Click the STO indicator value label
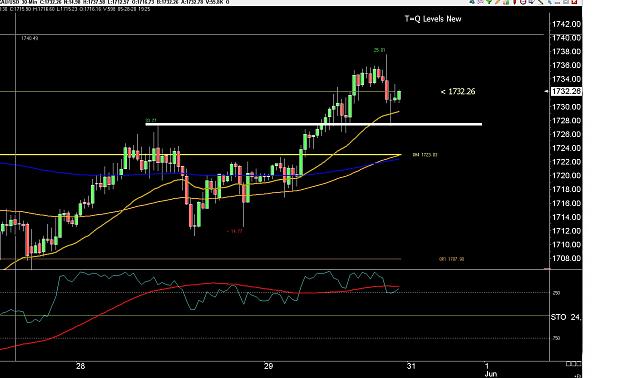Screen dimensions: 625x378 pyautogui.click(x=566, y=317)
